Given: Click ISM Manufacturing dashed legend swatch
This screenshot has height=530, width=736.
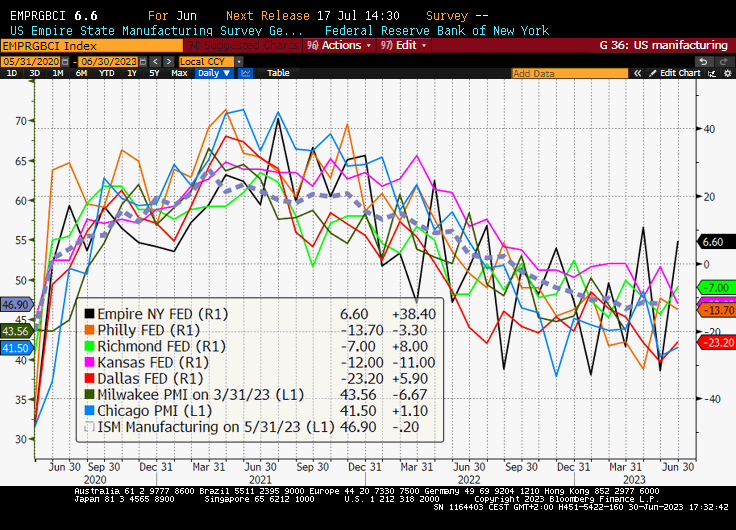Looking at the screenshot, I should tap(89, 427).
